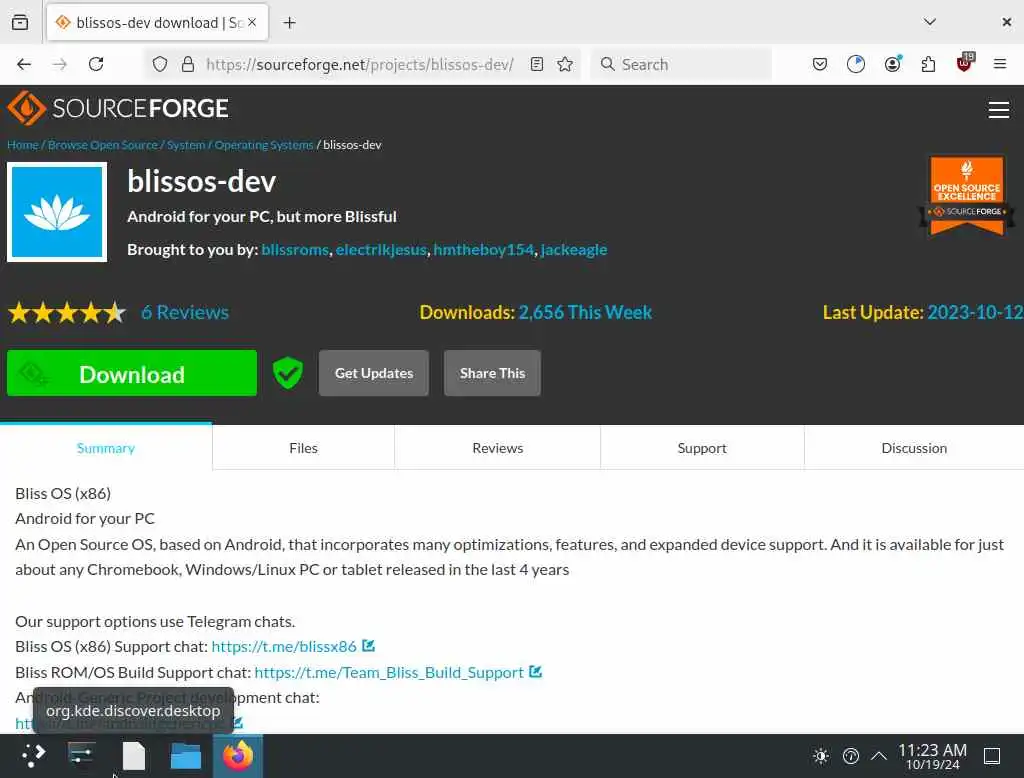This screenshot has width=1024, height=778.
Task: Close the Firefox window
Action: coord(1006,22)
